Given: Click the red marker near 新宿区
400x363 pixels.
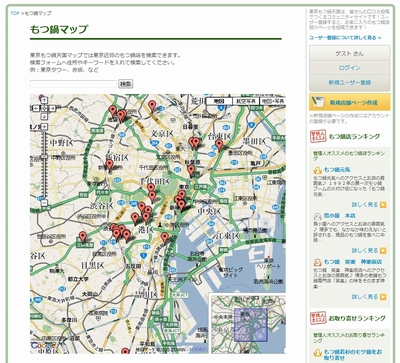Looking at the screenshot, I should pyautogui.click(x=109, y=164).
